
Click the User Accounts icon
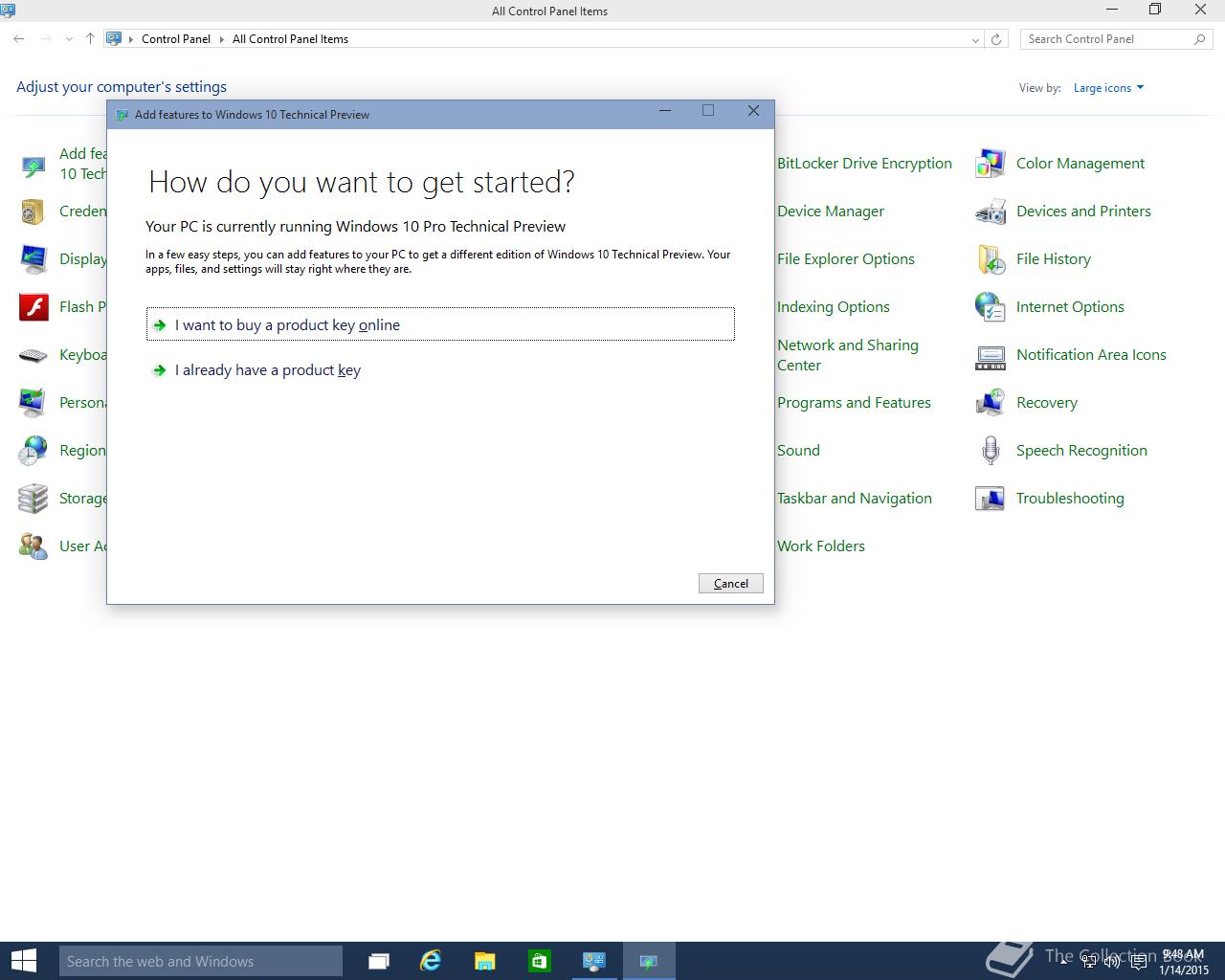click(x=33, y=546)
